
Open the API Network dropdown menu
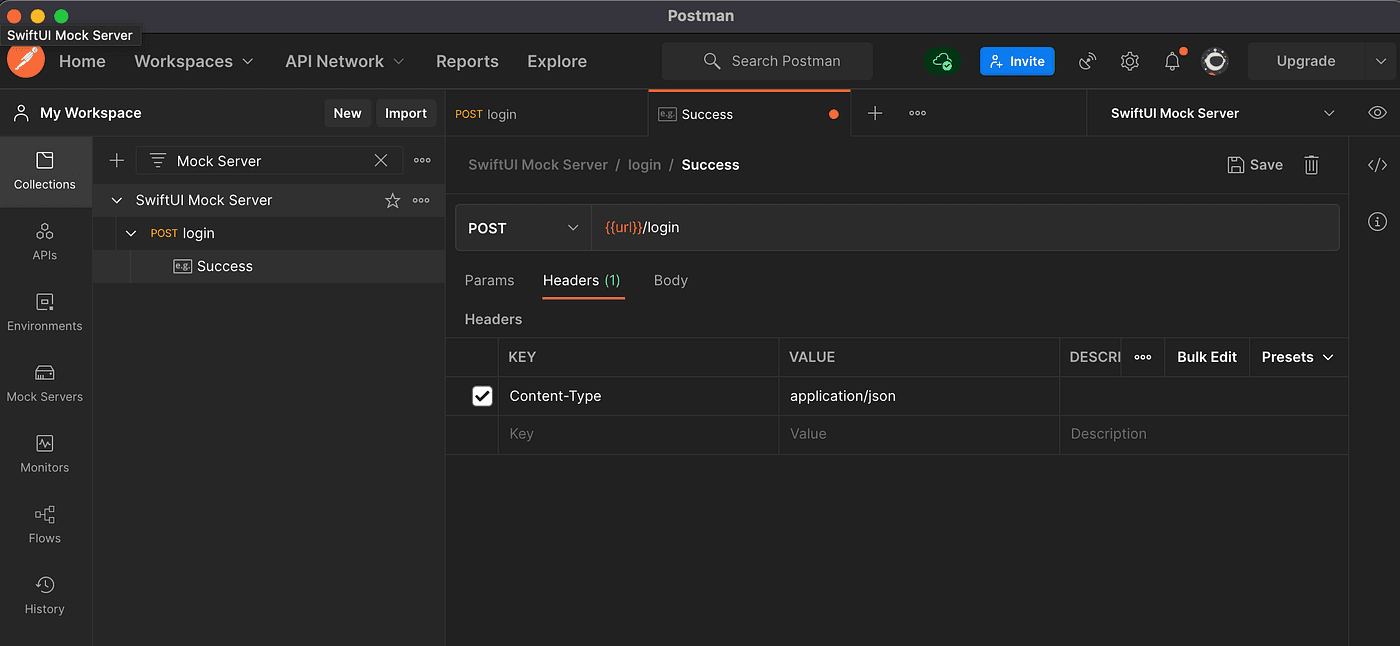pos(345,61)
